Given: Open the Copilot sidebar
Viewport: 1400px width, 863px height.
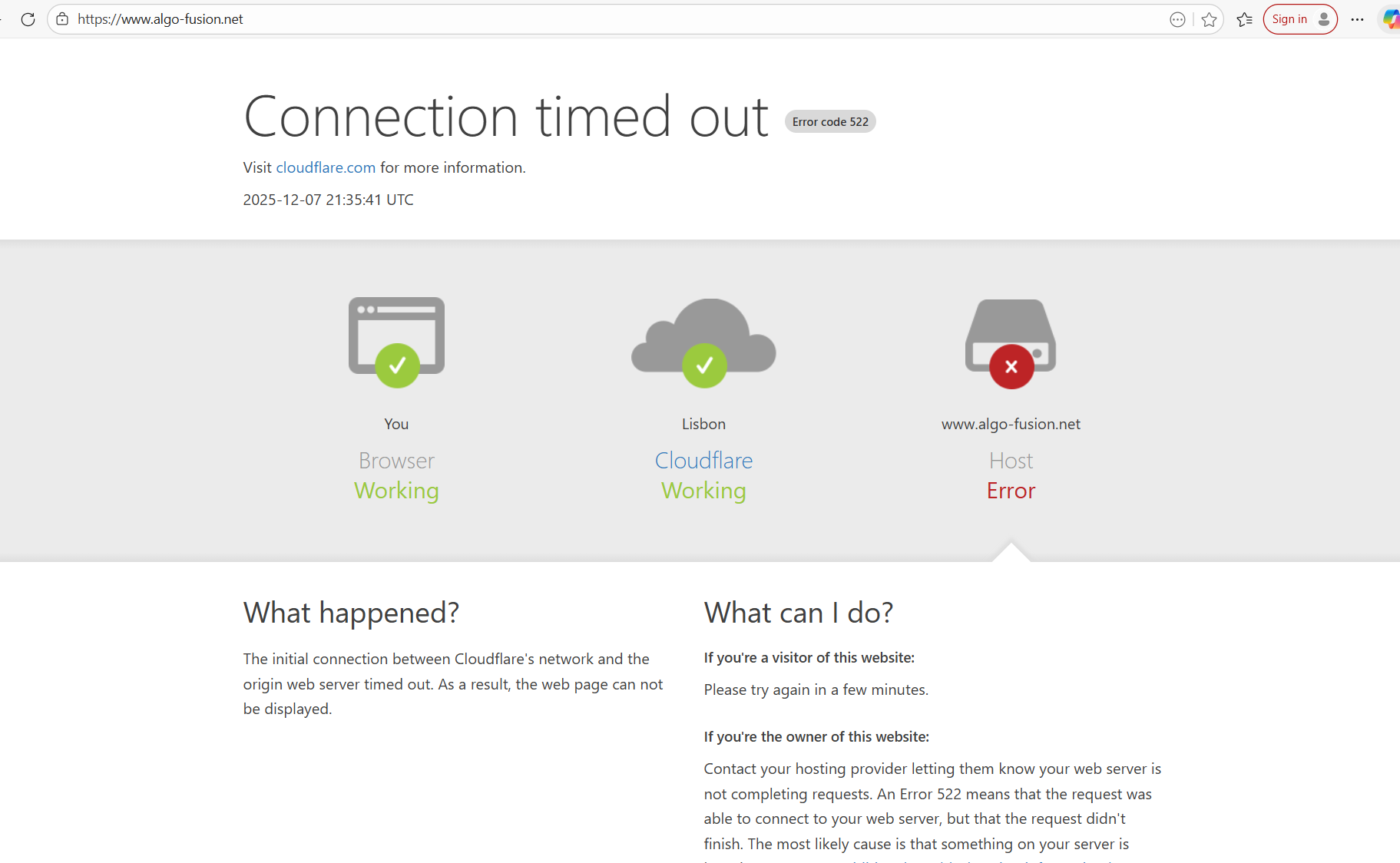Looking at the screenshot, I should point(1388,19).
